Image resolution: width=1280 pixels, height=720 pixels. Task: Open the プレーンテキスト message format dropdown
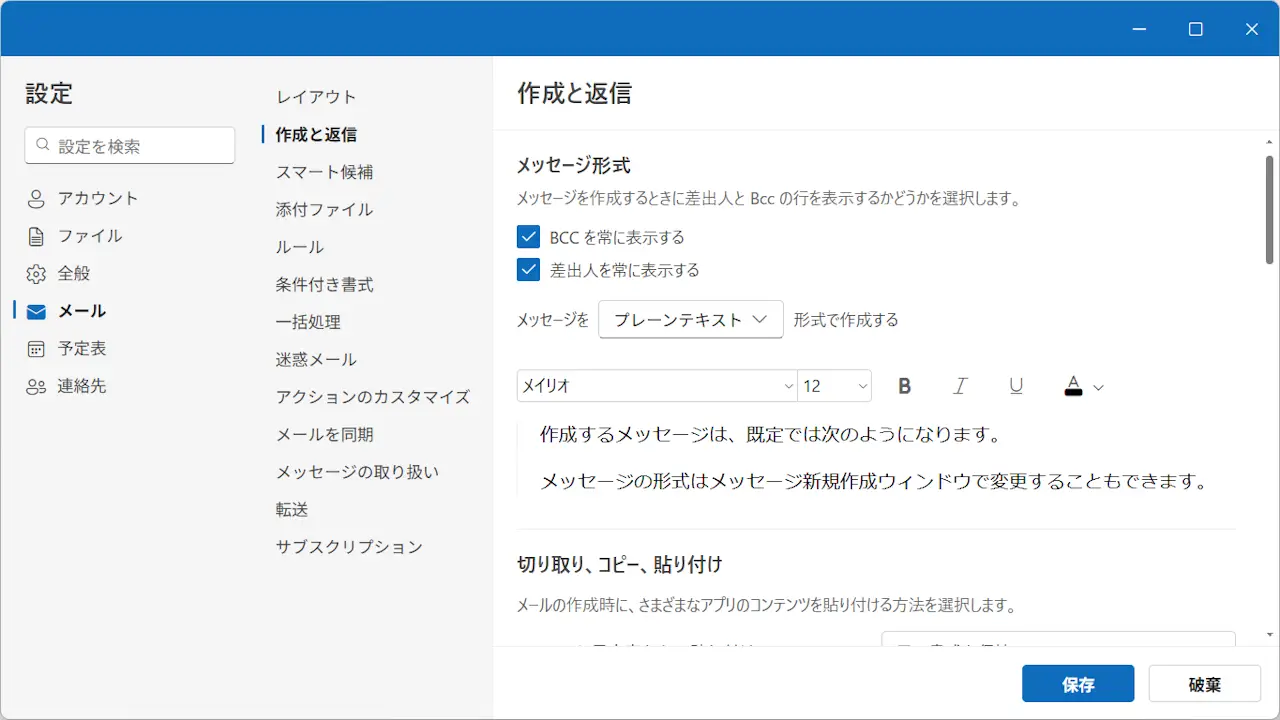pyautogui.click(x=690, y=320)
